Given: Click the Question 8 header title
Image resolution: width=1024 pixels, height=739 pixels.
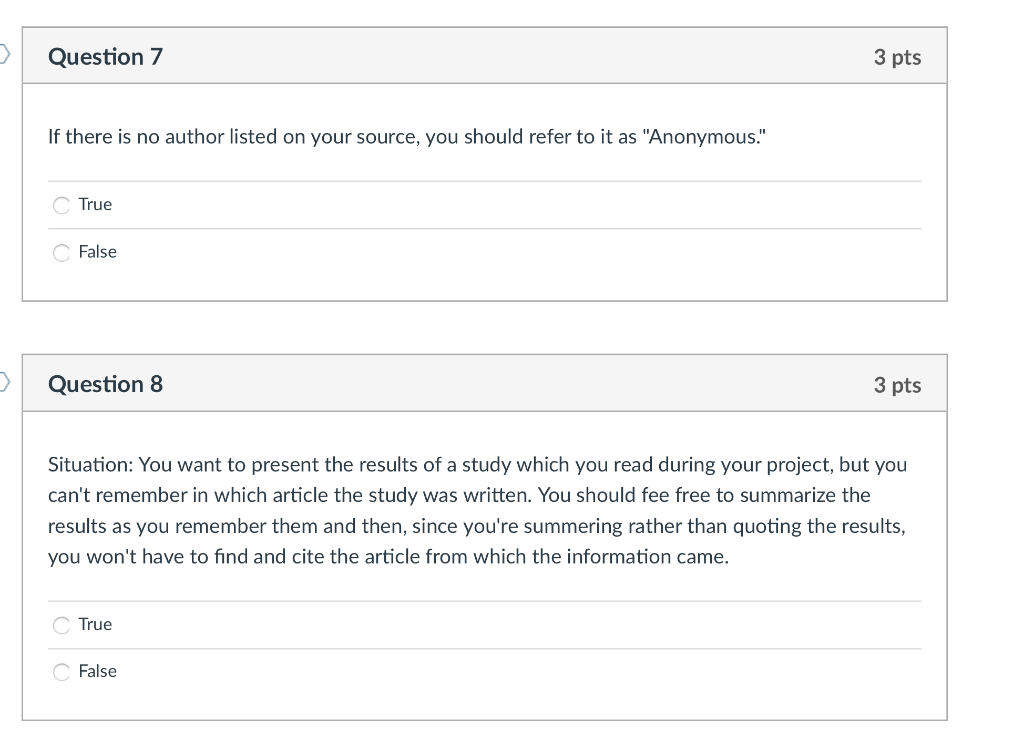Looking at the screenshot, I should tap(105, 384).
